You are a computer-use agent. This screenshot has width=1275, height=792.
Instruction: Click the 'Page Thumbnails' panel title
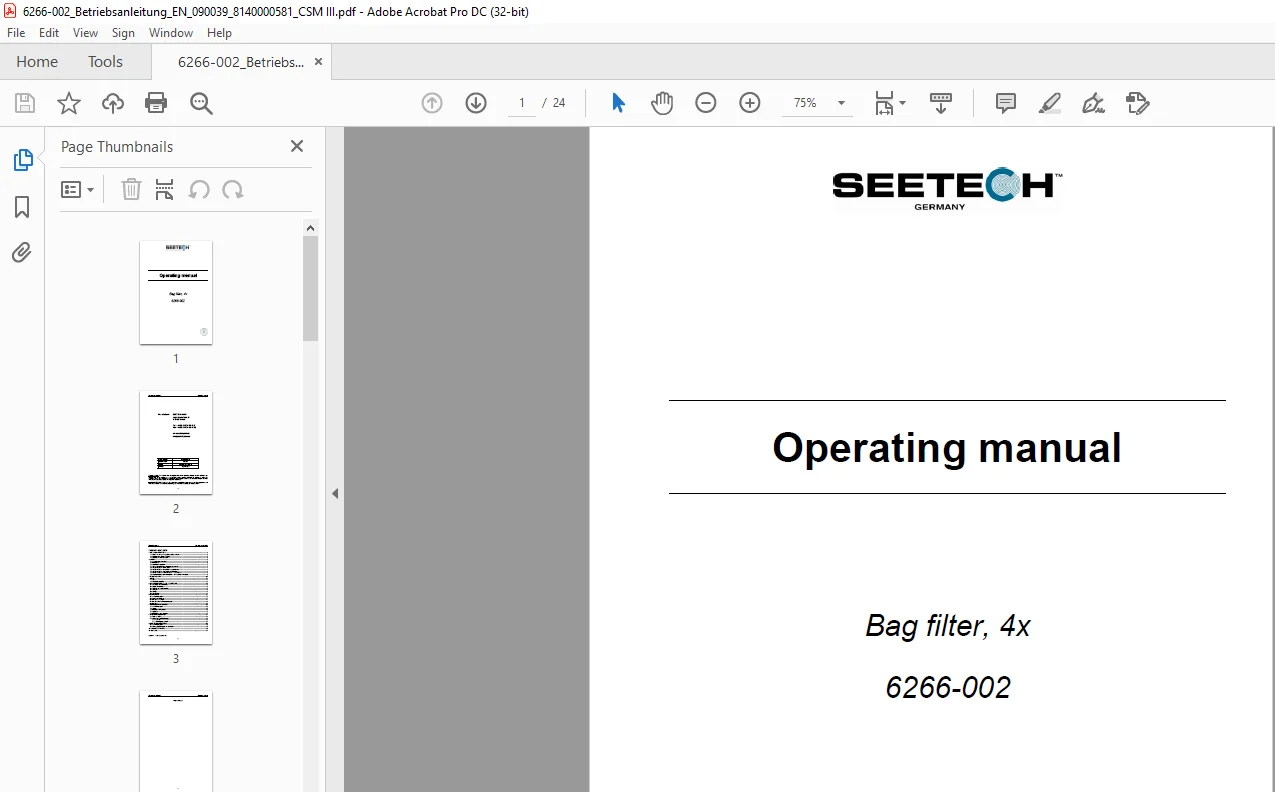tap(117, 146)
